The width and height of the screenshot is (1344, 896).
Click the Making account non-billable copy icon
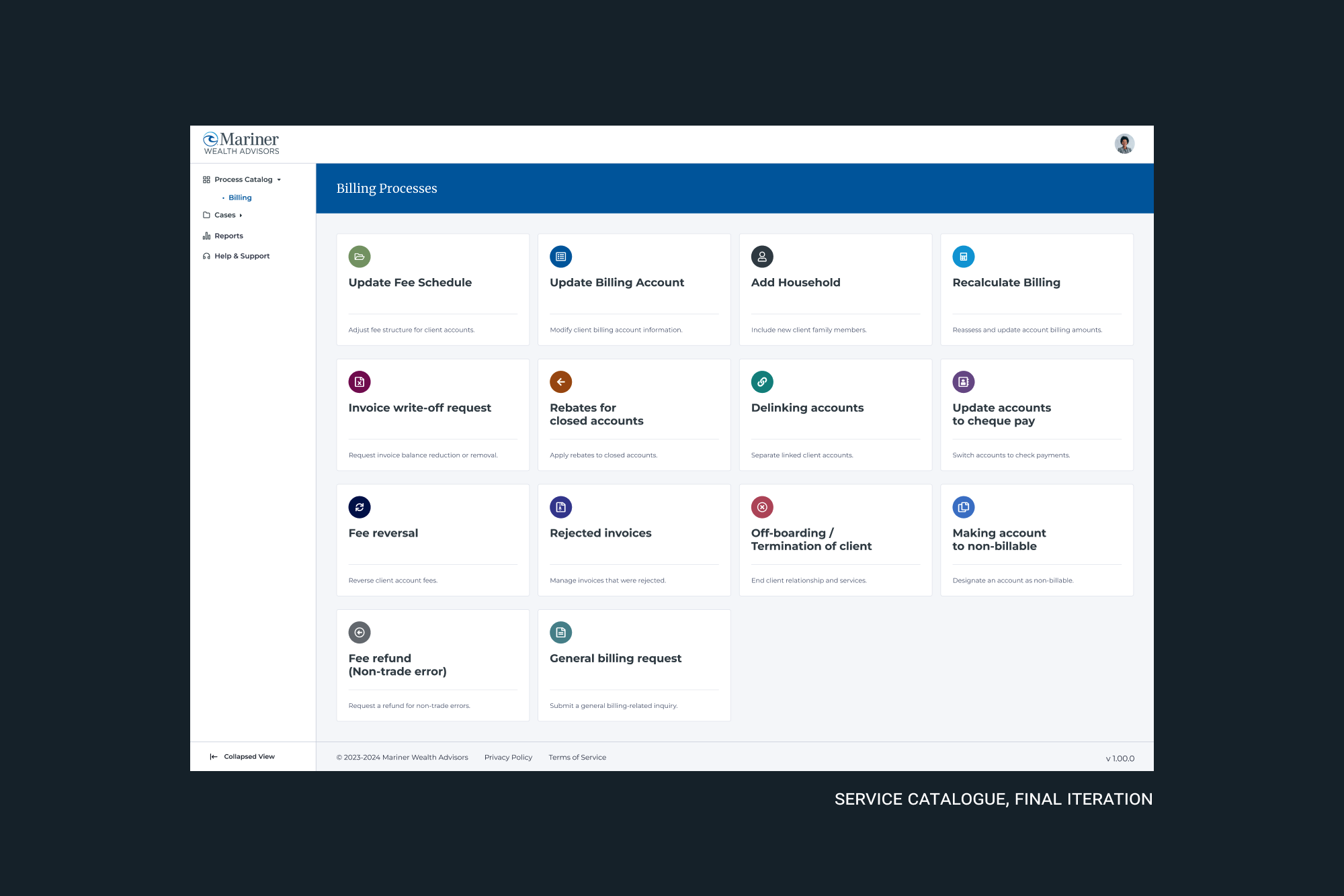963,507
